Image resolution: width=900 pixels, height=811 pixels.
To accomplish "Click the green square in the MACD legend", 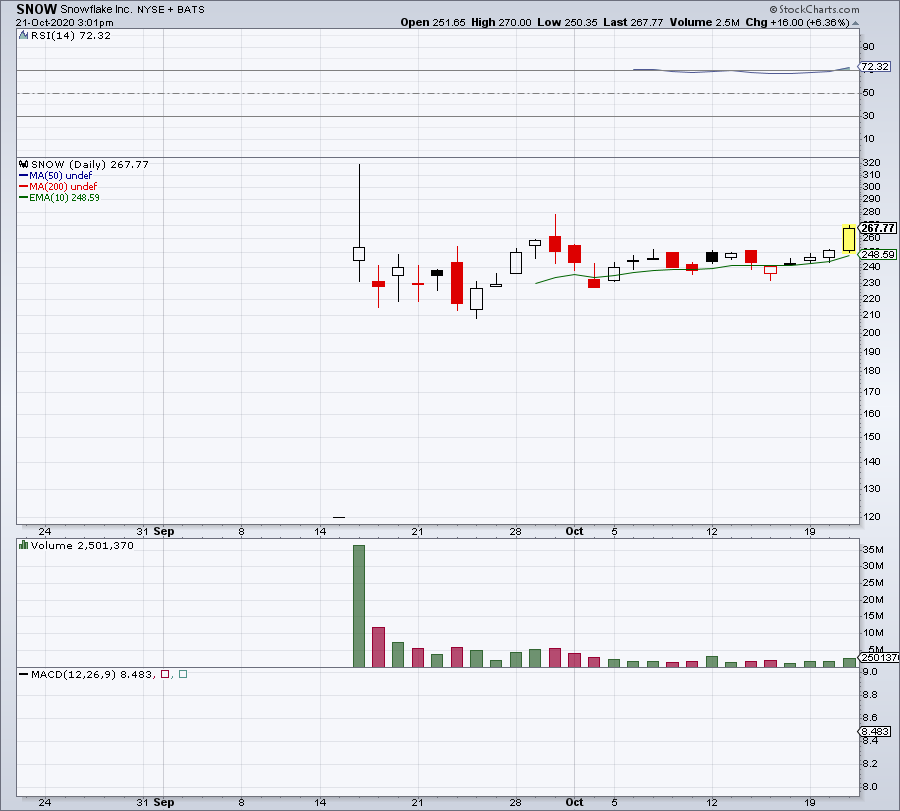I will (x=183, y=674).
